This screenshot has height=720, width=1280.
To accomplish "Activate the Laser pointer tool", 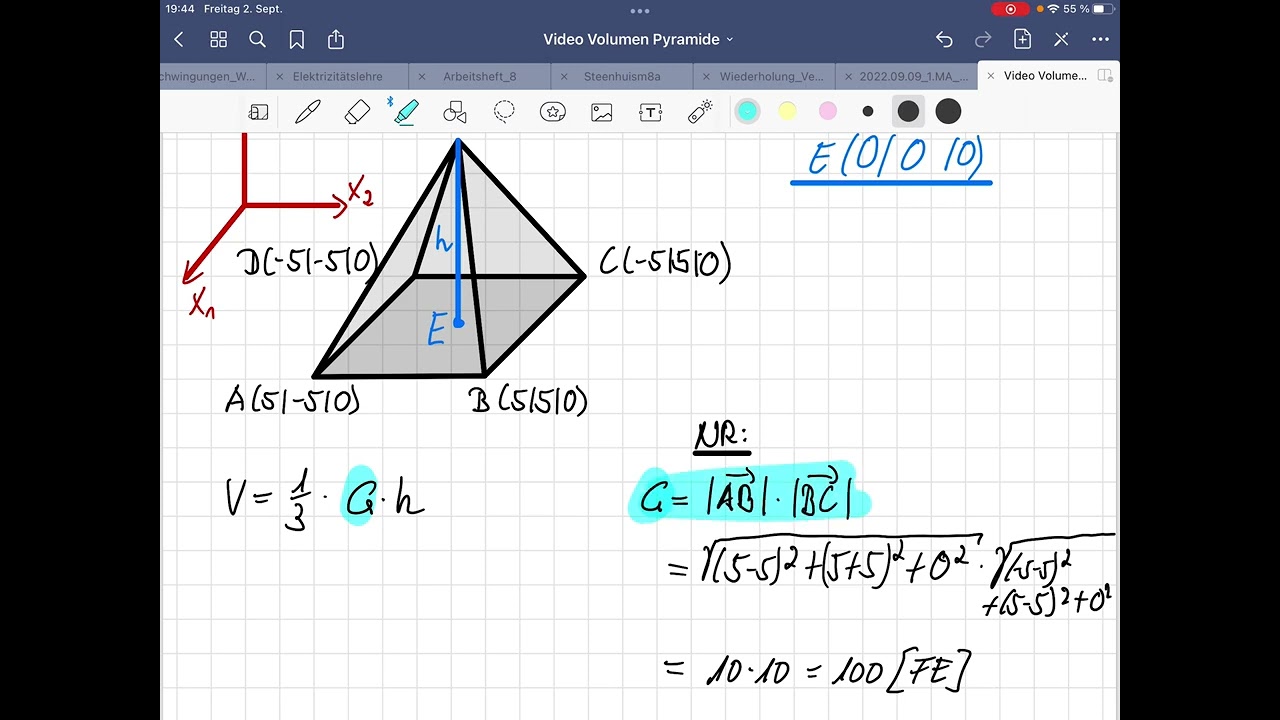I will pos(700,112).
